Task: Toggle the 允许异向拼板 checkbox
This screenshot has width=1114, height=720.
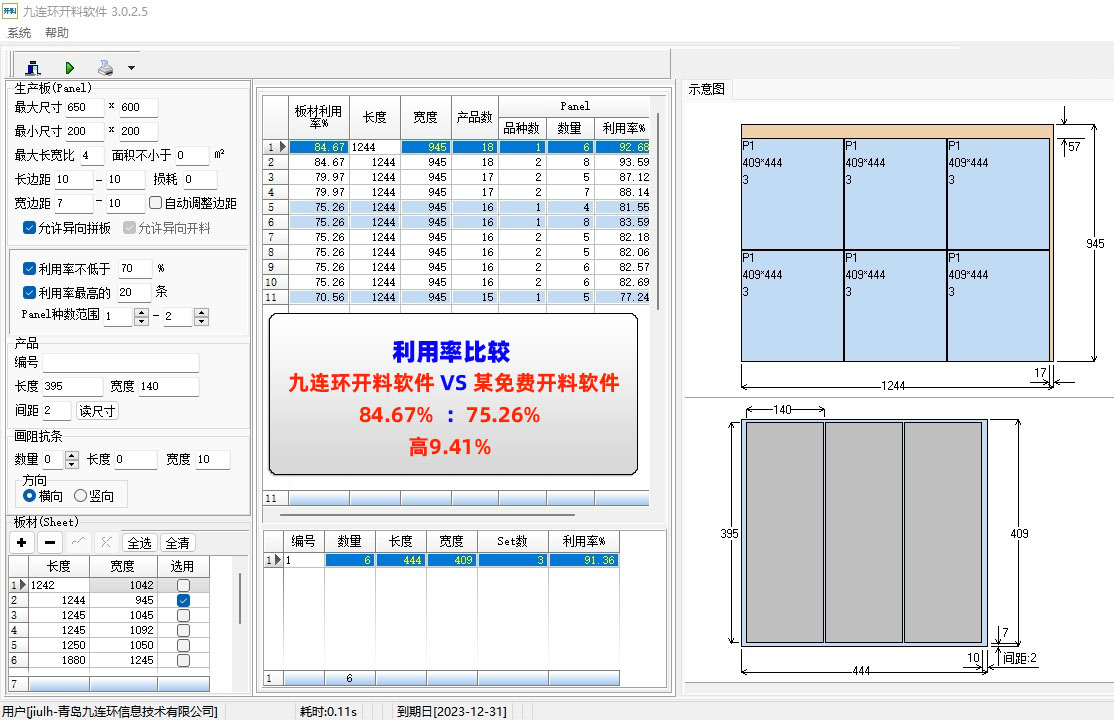Action: click(29, 227)
